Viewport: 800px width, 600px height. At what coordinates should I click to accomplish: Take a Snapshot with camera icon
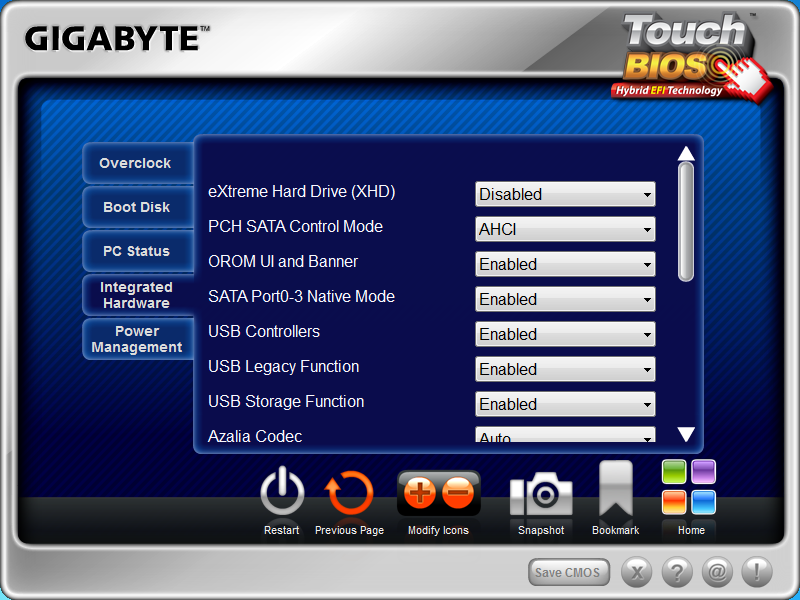(541, 493)
